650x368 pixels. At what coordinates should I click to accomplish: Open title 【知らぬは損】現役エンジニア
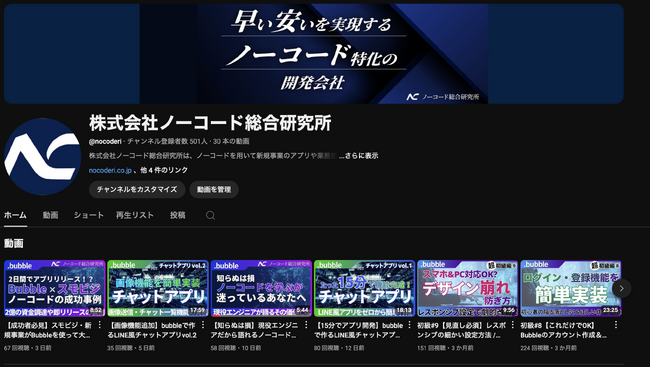254,330
